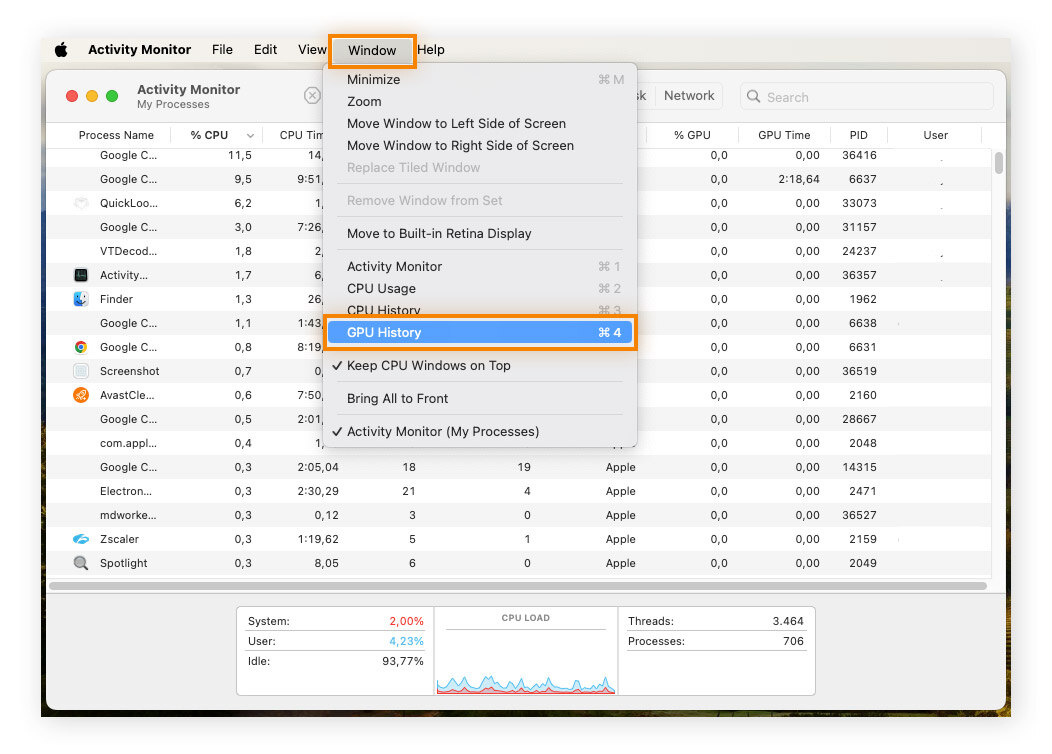Click the vertical scrollbar thumb
1052x754 pixels.
999,163
